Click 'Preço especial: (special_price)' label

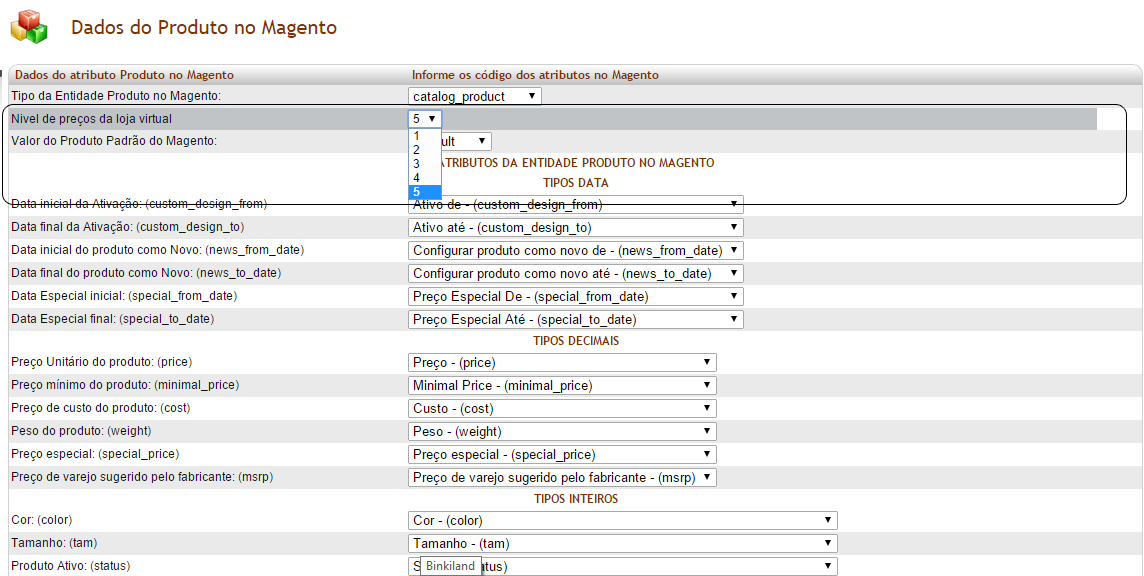click(95, 453)
